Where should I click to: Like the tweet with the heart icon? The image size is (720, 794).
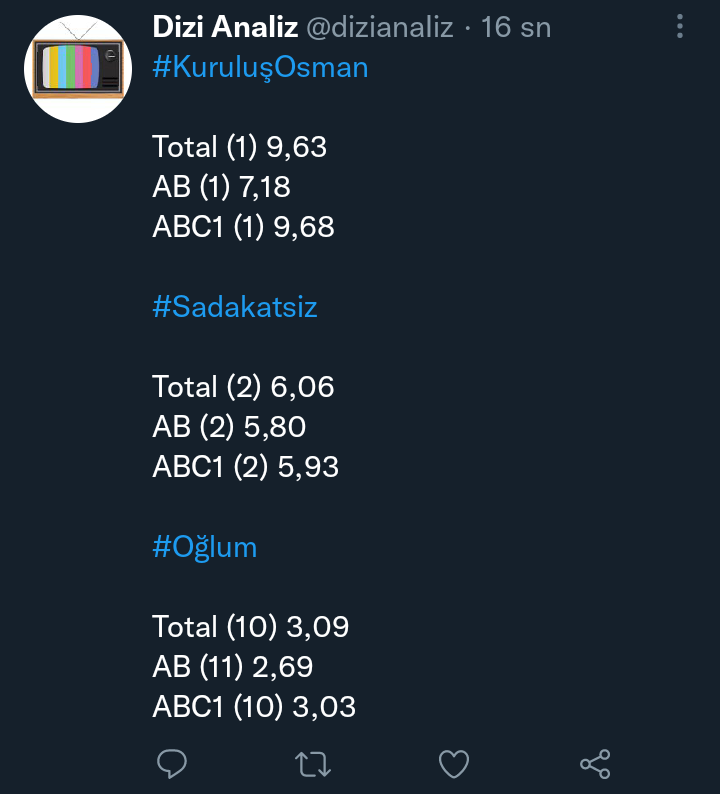click(454, 765)
